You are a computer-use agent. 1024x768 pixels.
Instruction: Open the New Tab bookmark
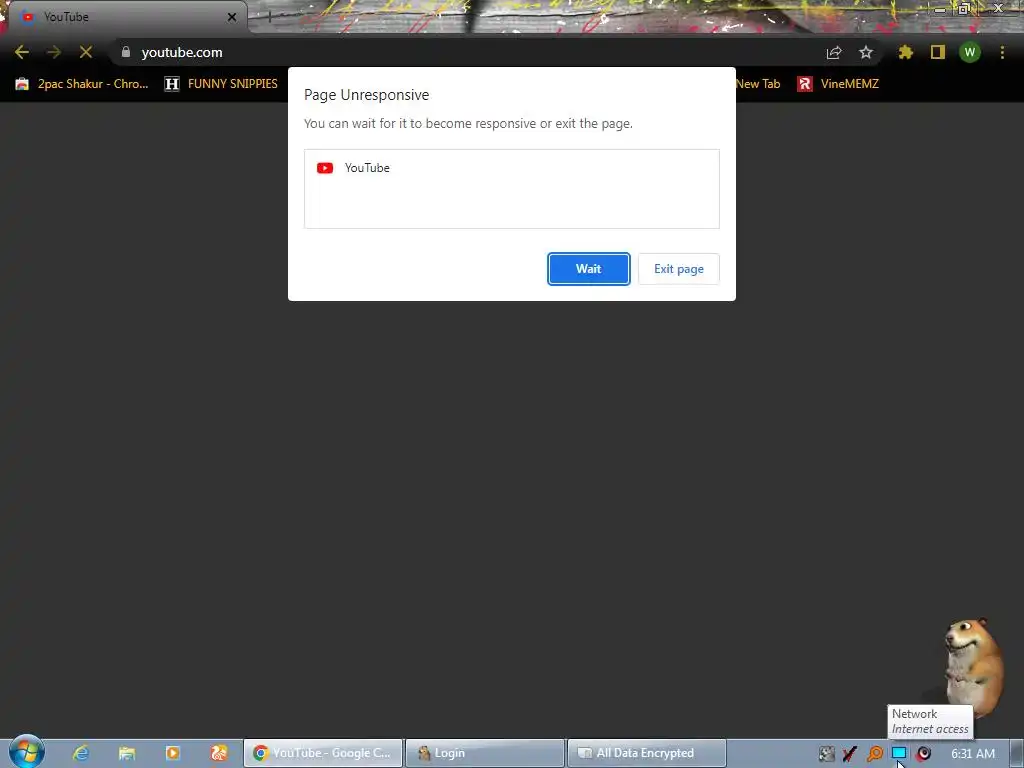click(x=758, y=84)
